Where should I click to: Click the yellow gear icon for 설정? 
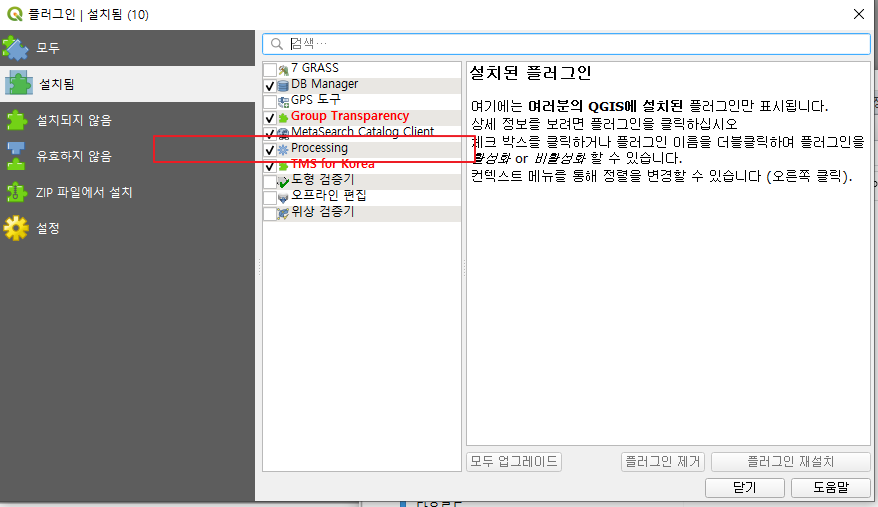16,228
